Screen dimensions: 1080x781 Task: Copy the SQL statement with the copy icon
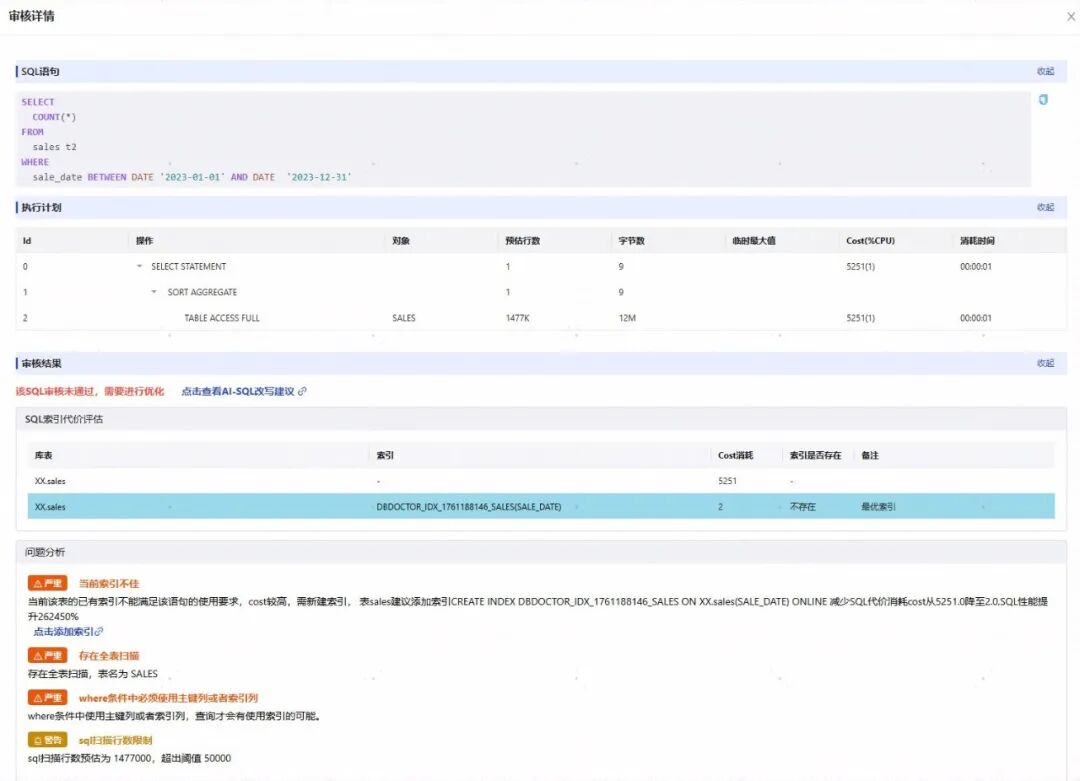[x=1043, y=100]
